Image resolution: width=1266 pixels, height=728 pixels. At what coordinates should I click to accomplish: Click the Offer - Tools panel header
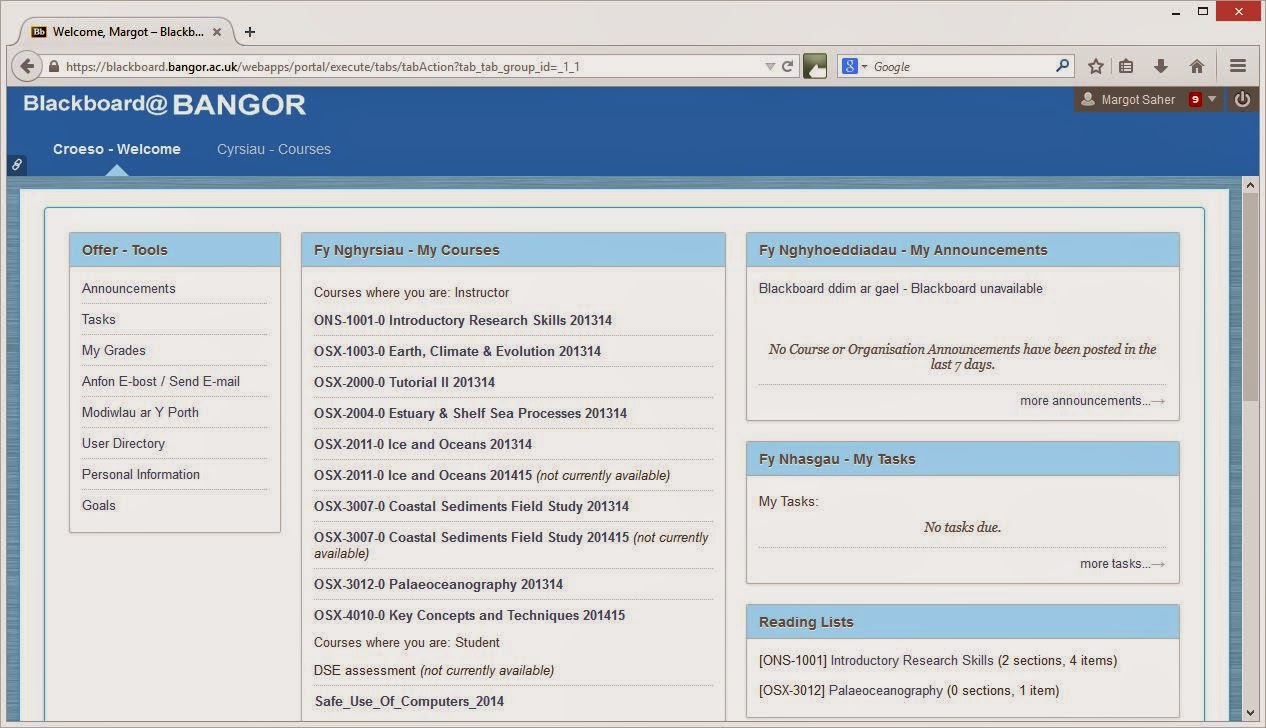[x=175, y=250]
